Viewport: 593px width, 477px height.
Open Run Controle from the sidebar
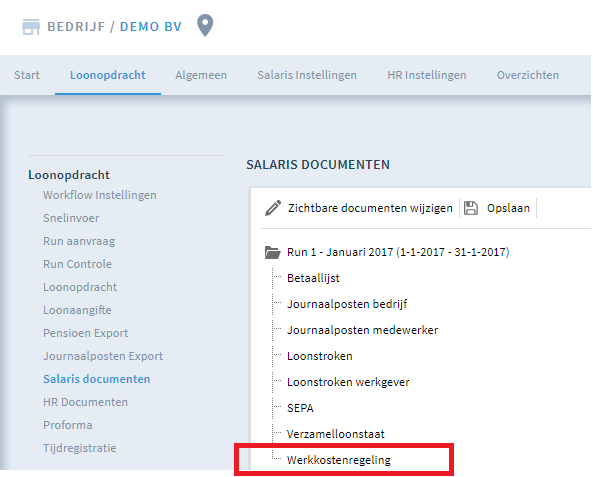78,264
